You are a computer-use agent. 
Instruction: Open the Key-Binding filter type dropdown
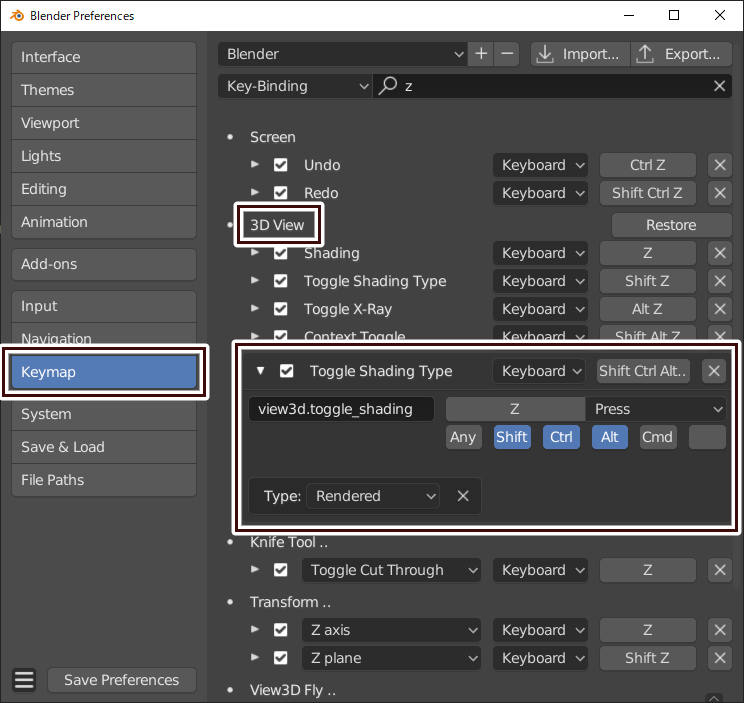pos(295,86)
